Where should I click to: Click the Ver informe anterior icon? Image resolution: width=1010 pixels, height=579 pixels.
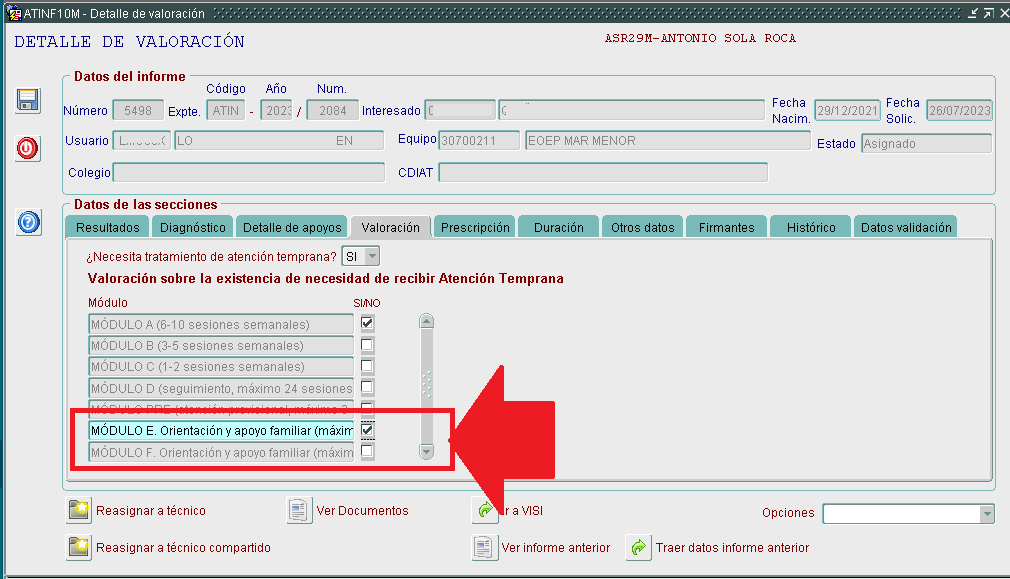click(484, 548)
